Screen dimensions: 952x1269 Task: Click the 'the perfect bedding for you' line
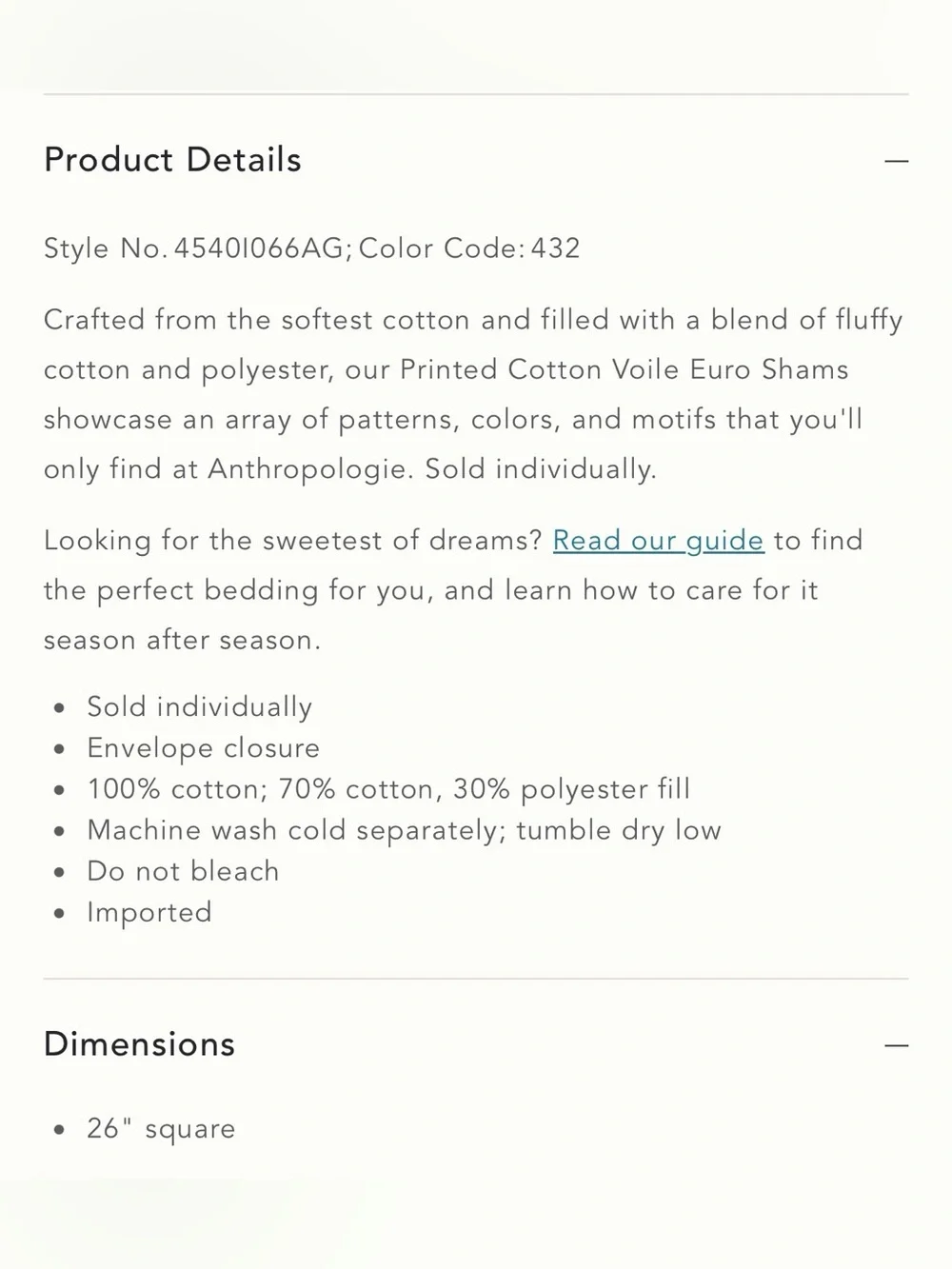click(x=430, y=590)
